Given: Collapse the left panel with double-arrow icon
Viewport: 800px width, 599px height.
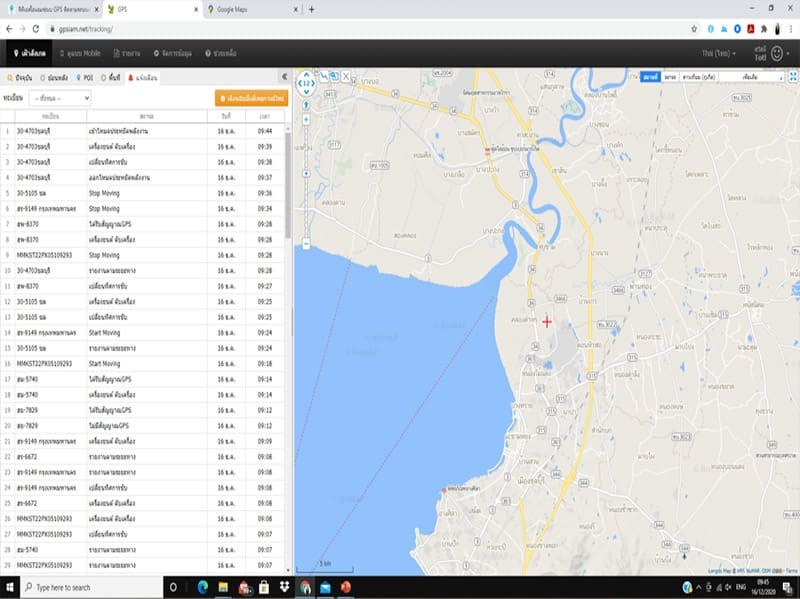Looking at the screenshot, I should click(x=284, y=76).
